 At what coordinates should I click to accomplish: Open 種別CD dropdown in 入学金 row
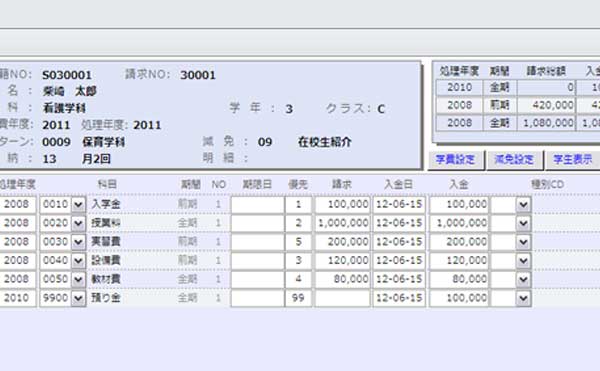pos(523,204)
